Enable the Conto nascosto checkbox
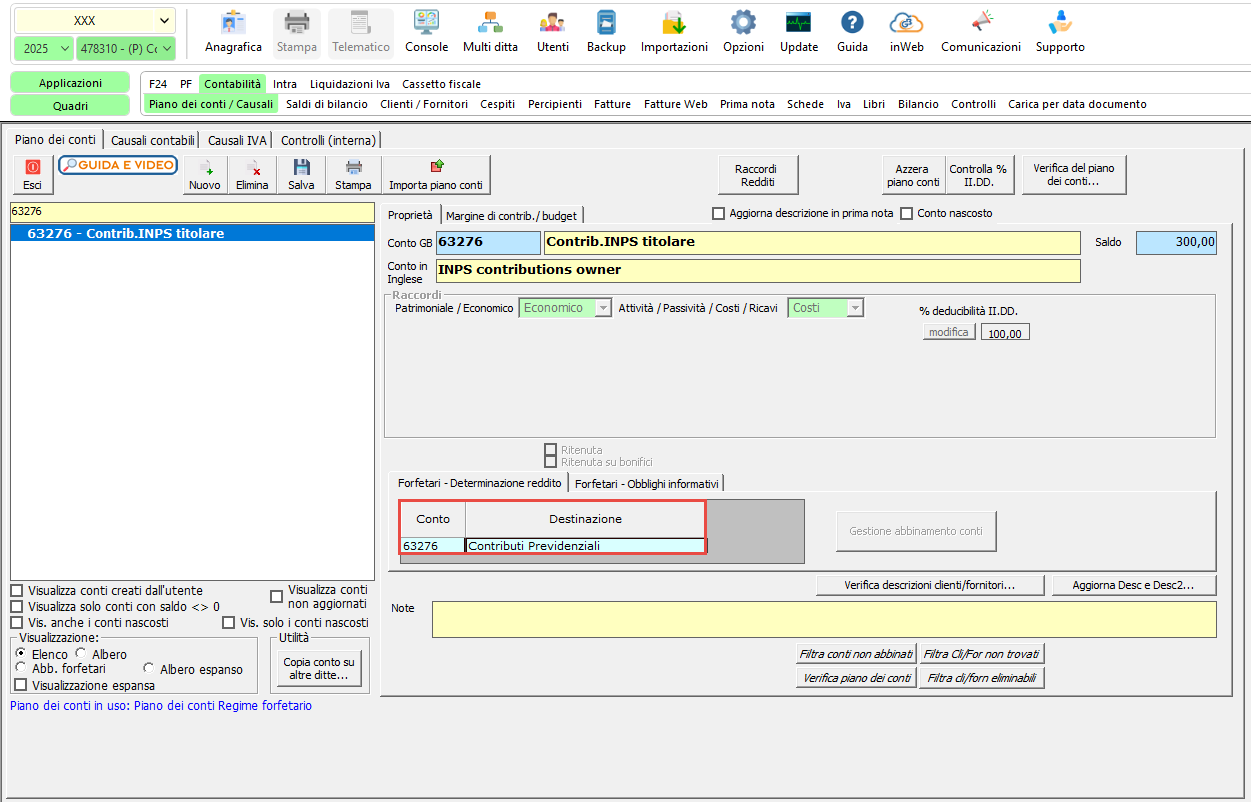The height and width of the screenshot is (802, 1251). [907, 213]
